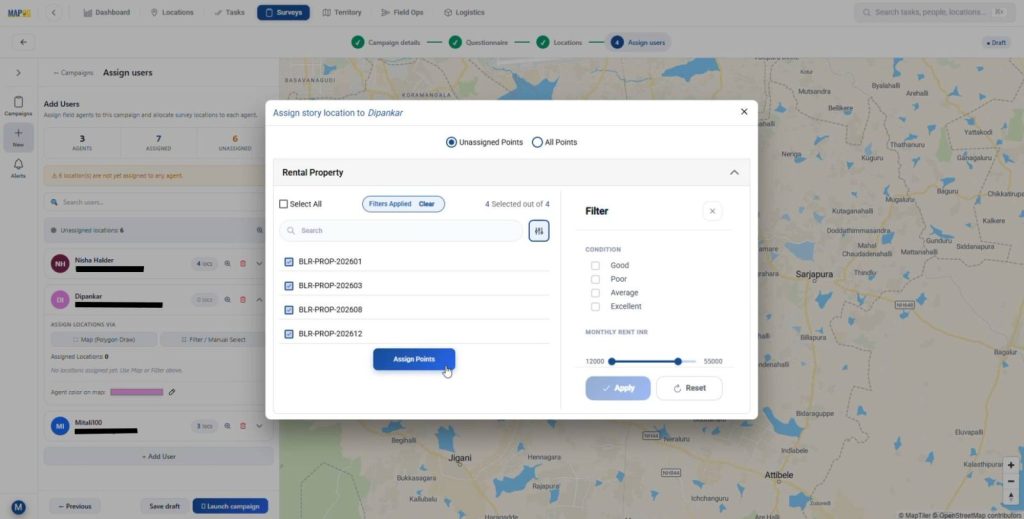Zoom to unassigned locations icon
The image size is (1024, 519).
(x=259, y=230)
